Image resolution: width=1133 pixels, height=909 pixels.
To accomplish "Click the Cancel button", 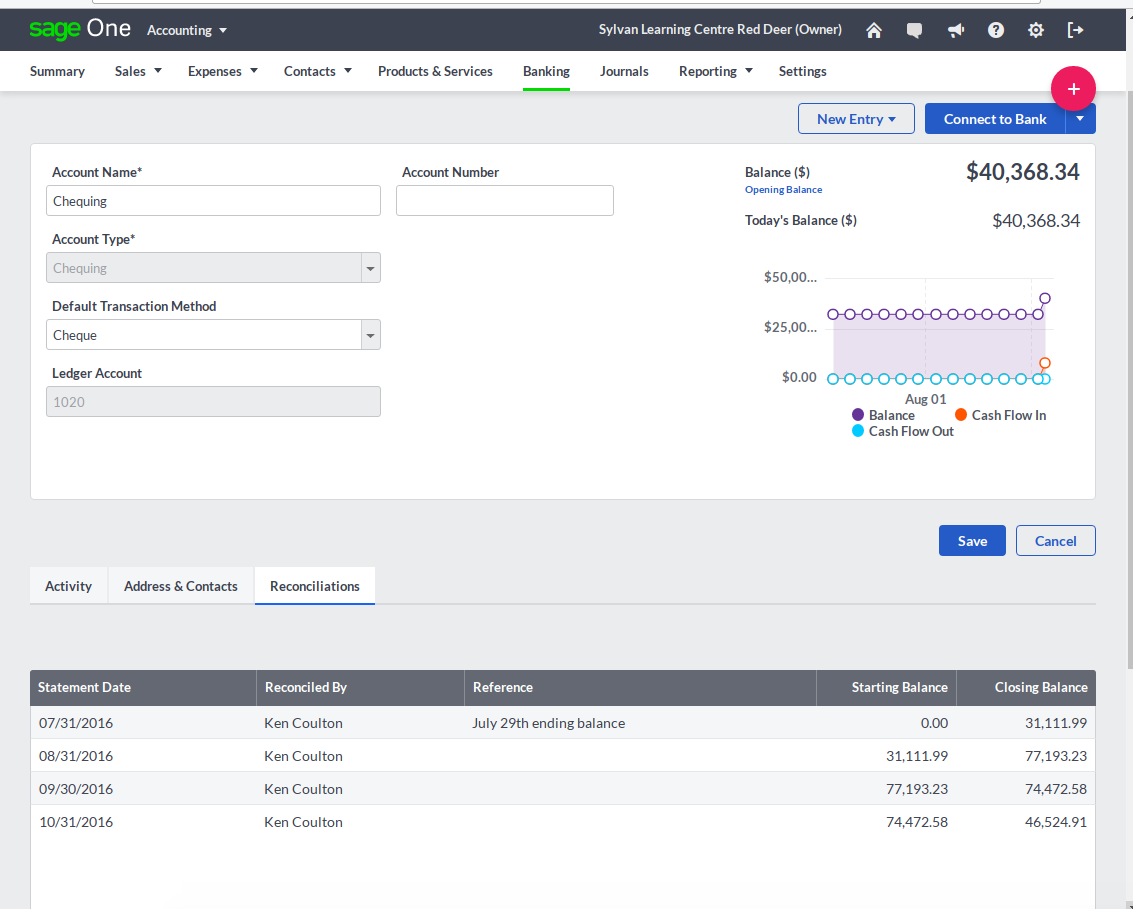I will (x=1056, y=540).
